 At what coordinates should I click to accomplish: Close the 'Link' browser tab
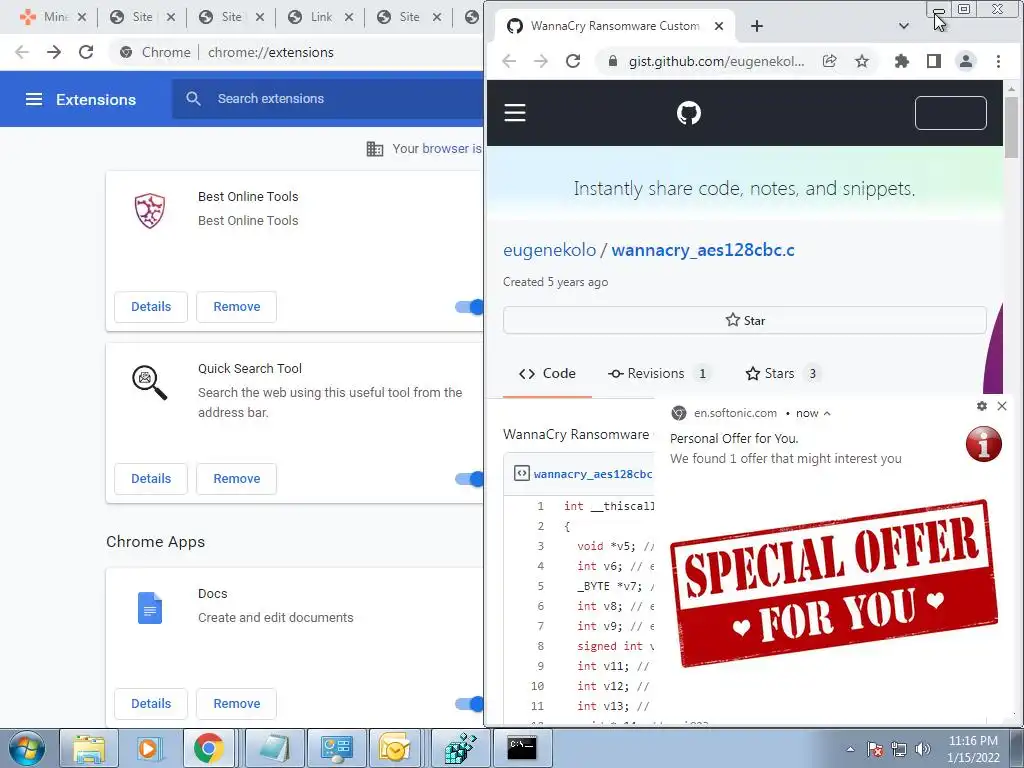[349, 17]
